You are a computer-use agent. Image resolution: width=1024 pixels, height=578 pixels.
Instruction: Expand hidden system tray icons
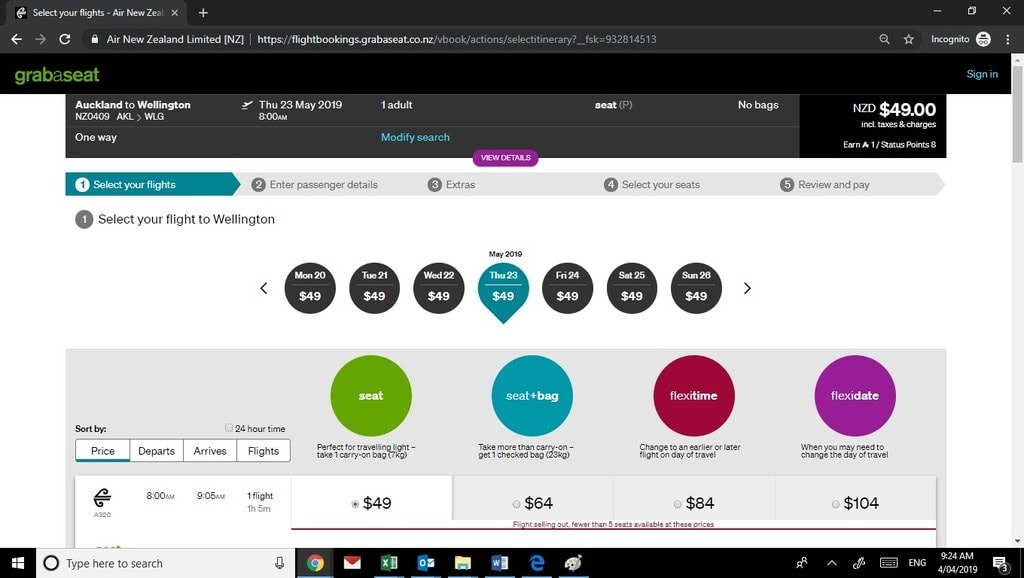pos(831,563)
